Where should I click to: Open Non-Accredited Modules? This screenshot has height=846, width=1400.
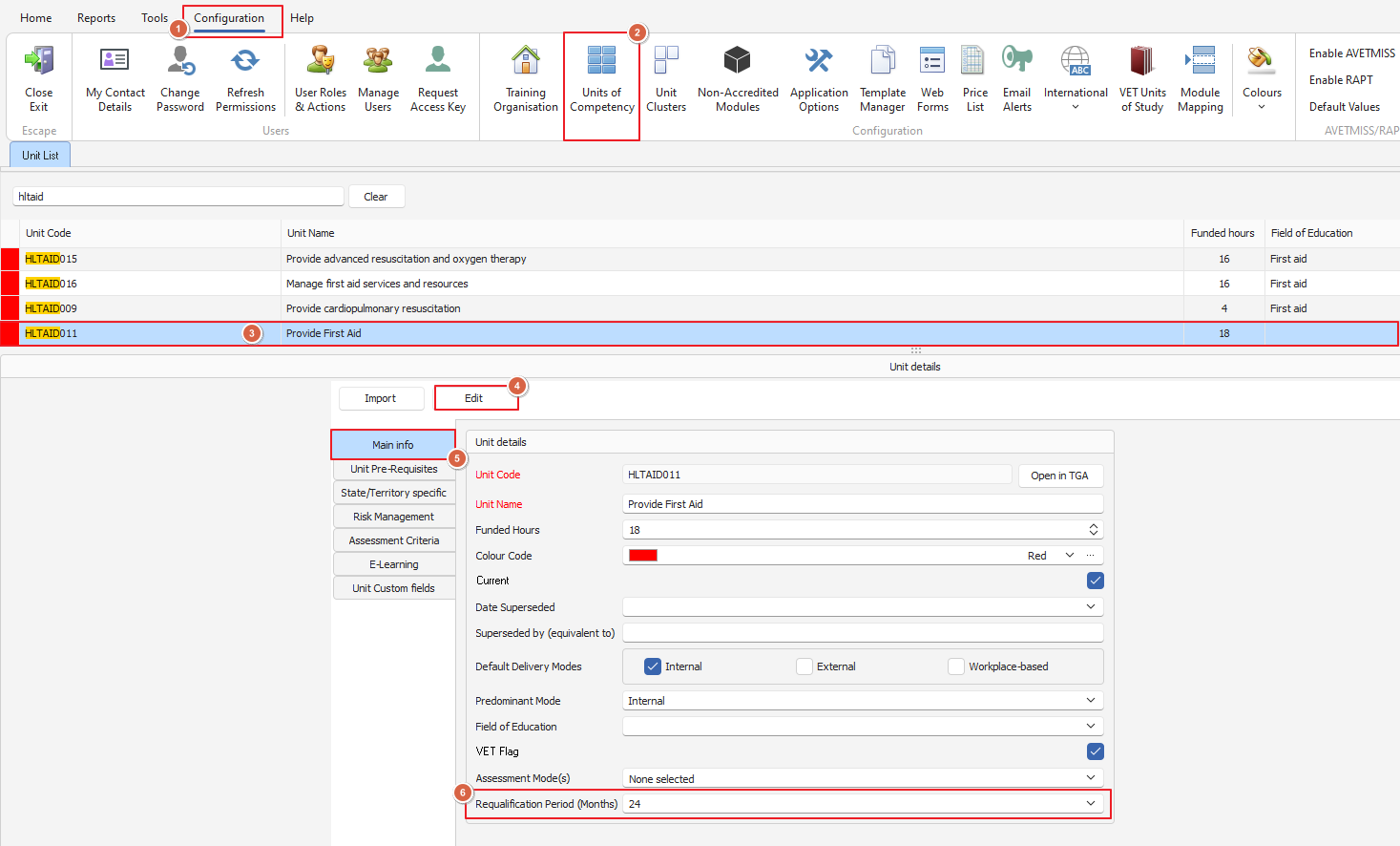click(738, 78)
